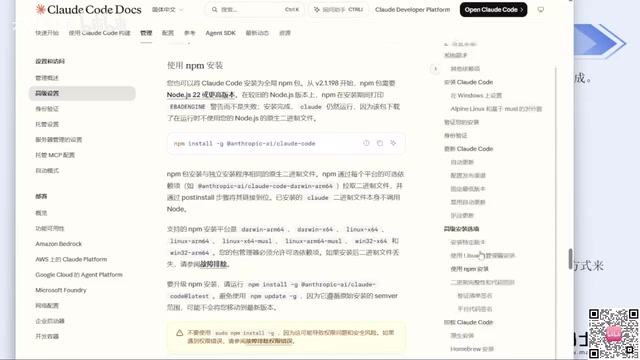Open the 故障排除 link in paragraph
The image size is (640, 360).
click(x=213, y=264)
